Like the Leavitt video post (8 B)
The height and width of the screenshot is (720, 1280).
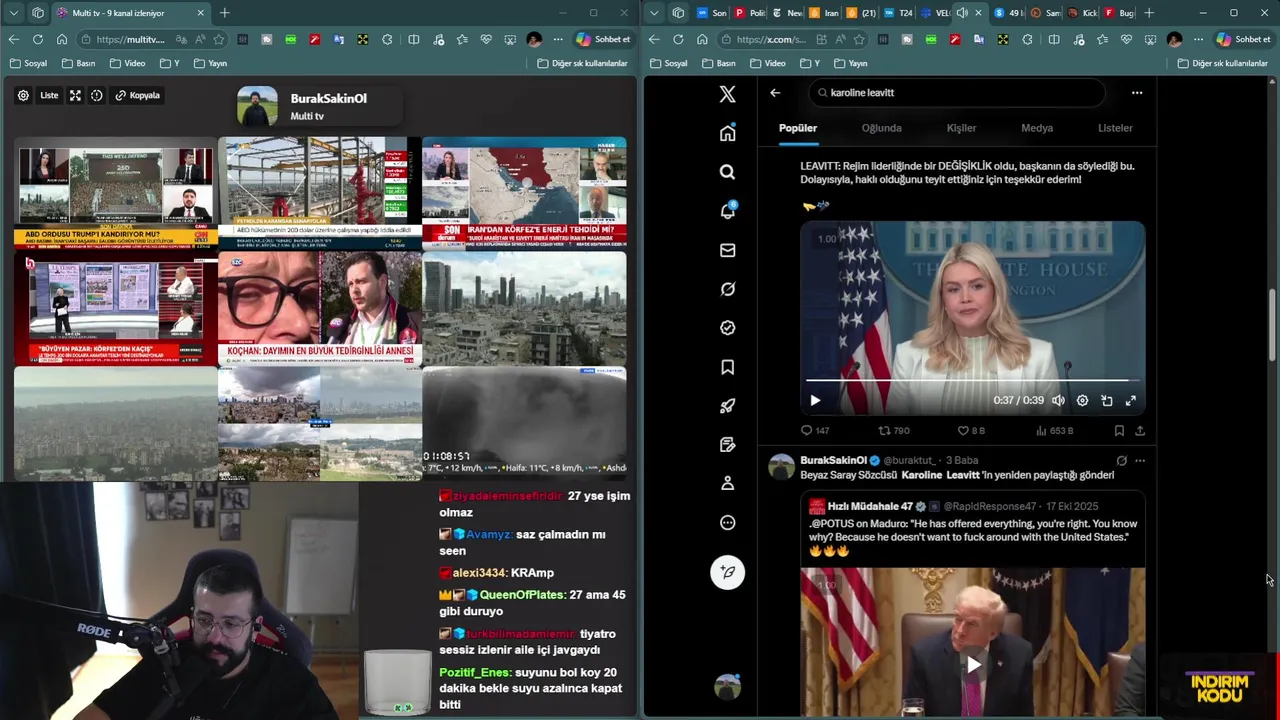[971, 431]
